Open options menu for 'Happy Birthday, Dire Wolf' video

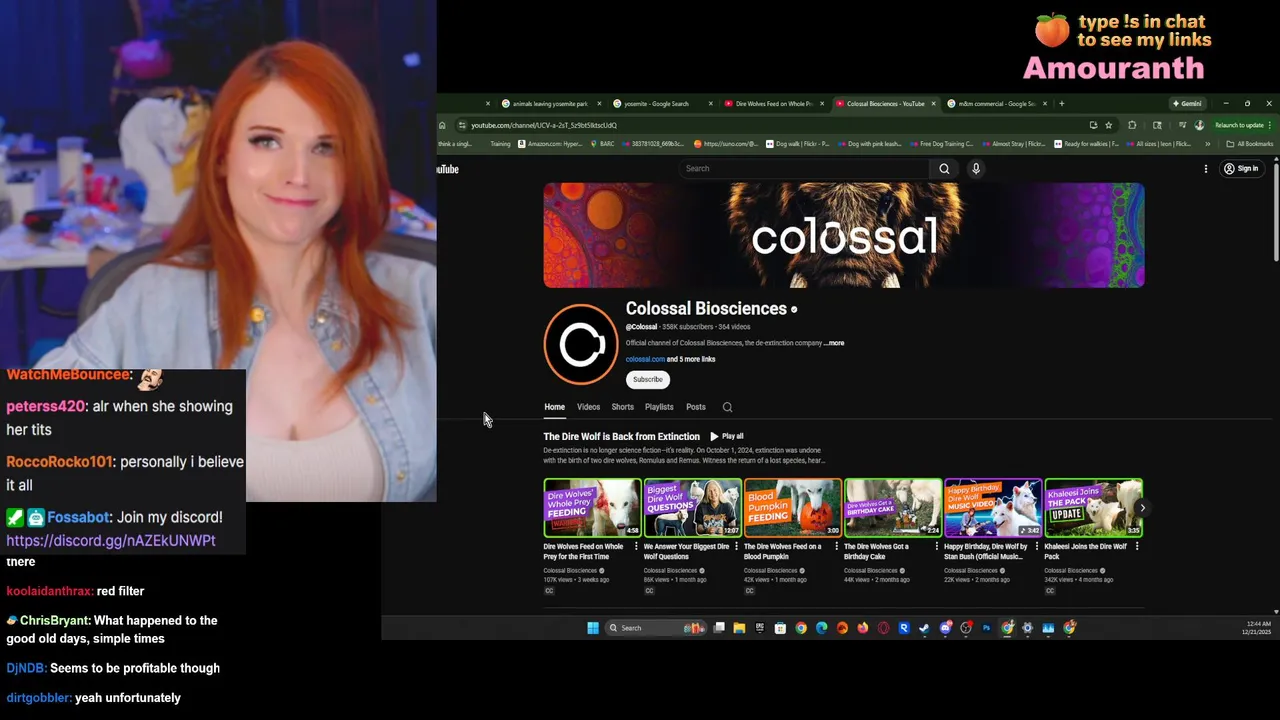1037,547
